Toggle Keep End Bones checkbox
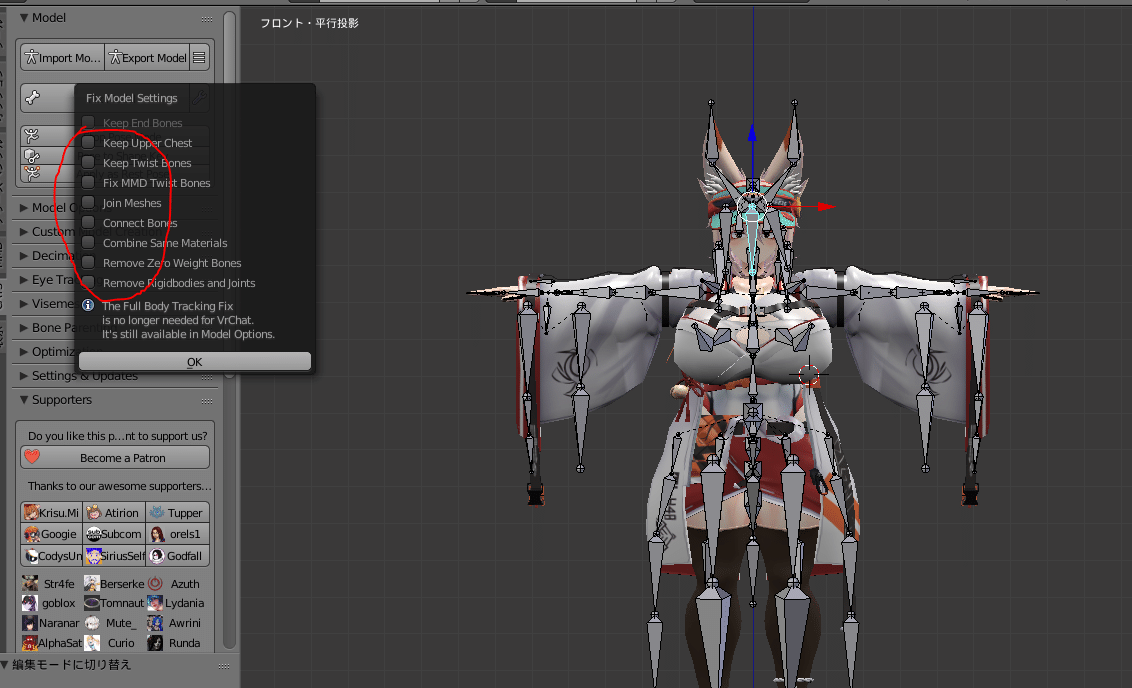This screenshot has height=688, width=1132. click(88, 122)
